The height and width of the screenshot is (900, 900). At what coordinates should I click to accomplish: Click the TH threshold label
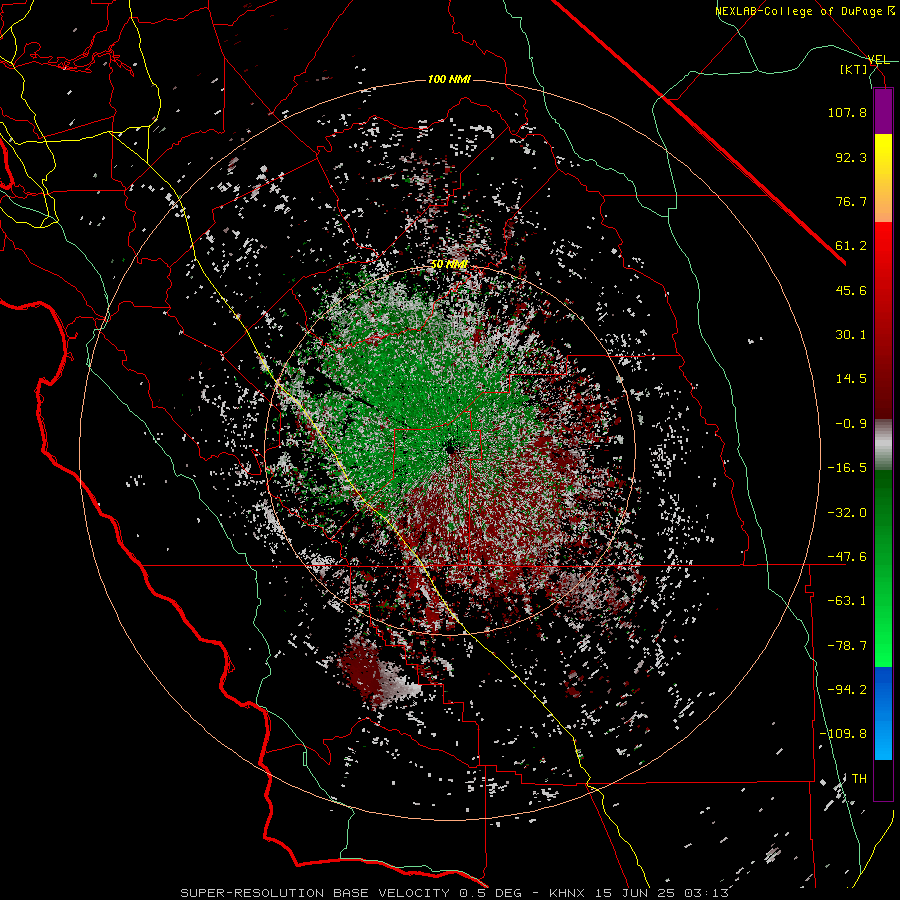[859, 779]
